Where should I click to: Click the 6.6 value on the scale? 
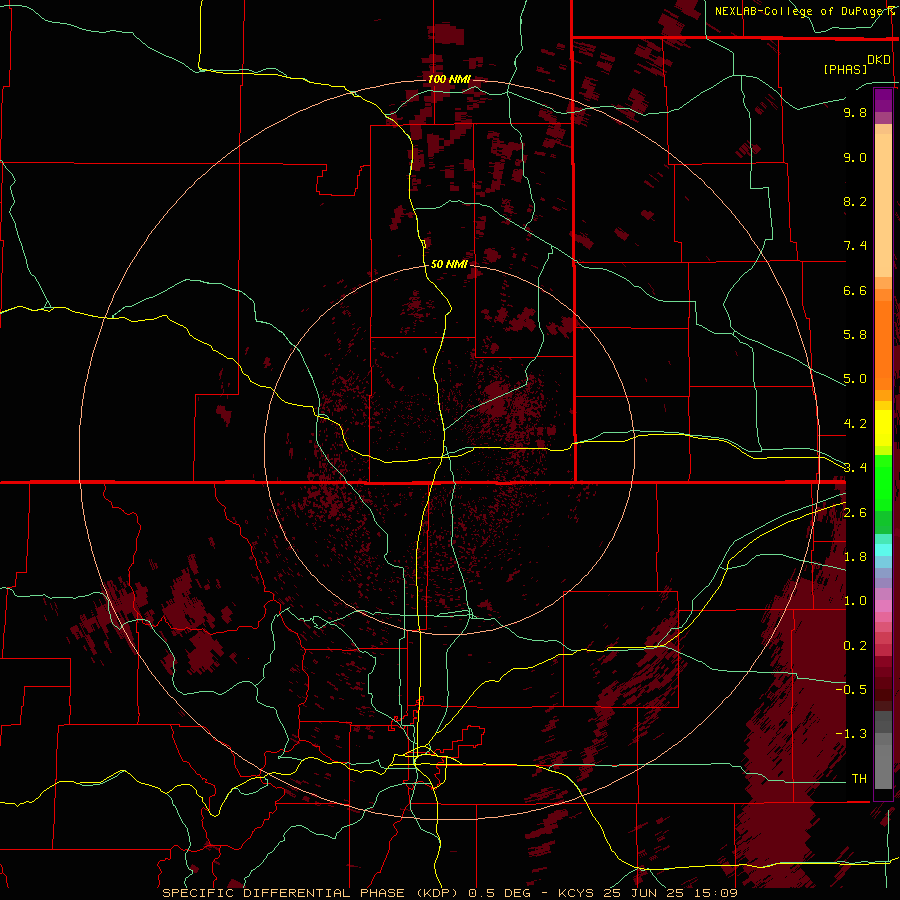[855, 290]
